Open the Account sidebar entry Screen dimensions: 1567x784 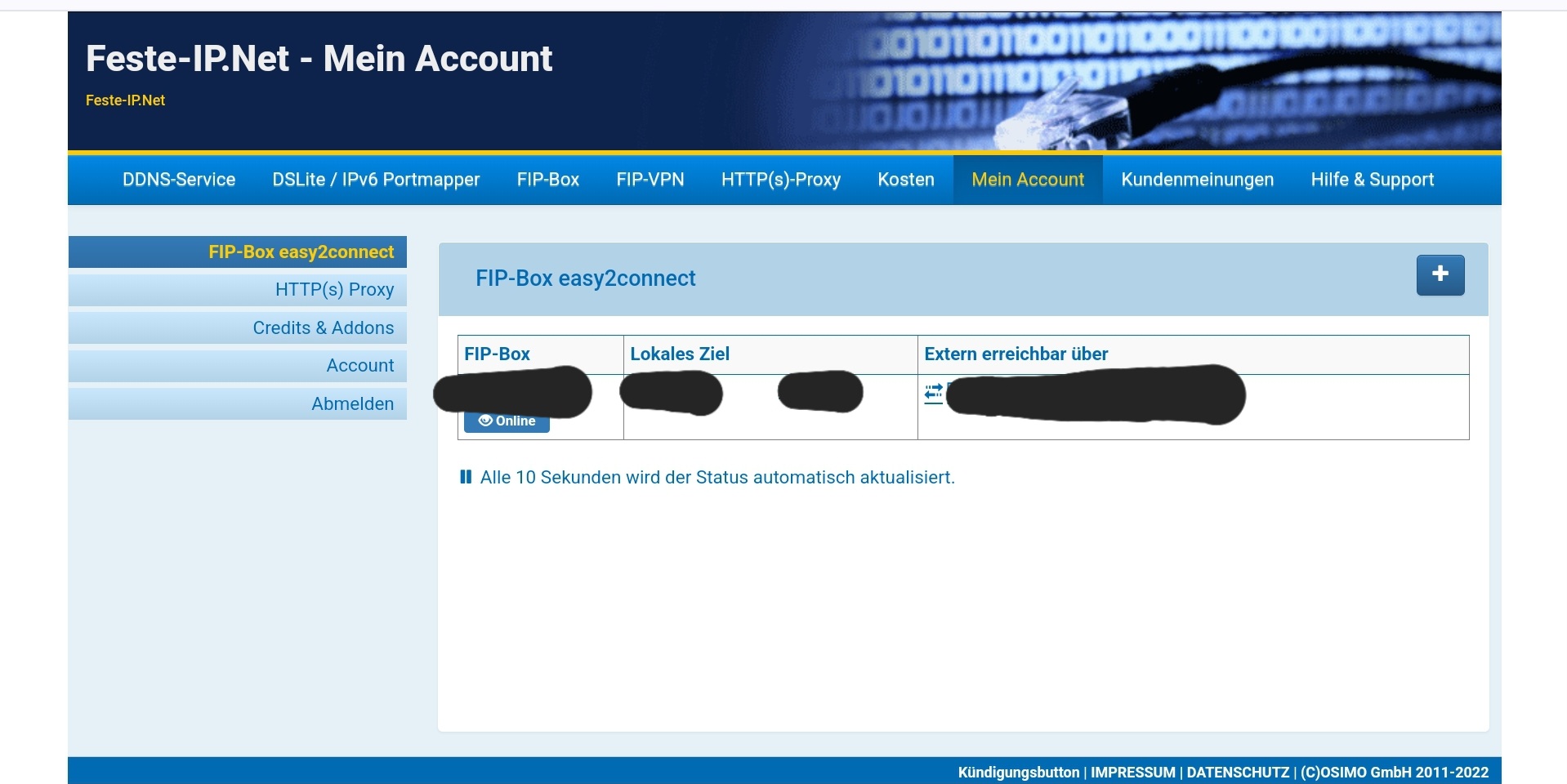[238, 366]
